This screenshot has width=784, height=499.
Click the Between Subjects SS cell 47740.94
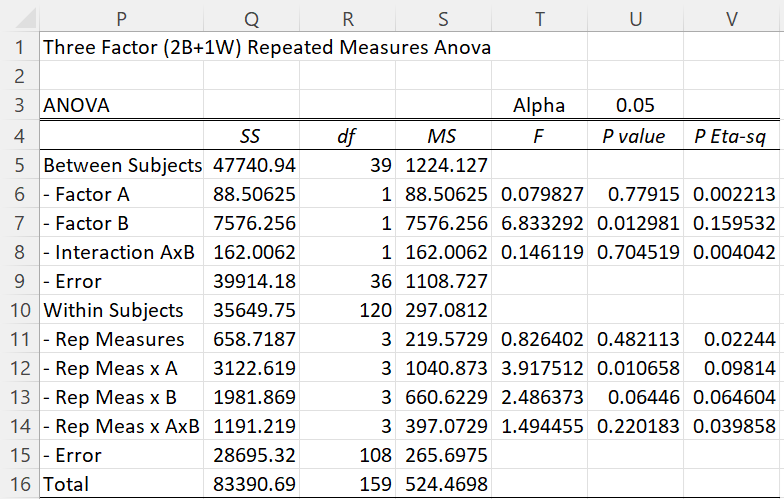pos(252,165)
